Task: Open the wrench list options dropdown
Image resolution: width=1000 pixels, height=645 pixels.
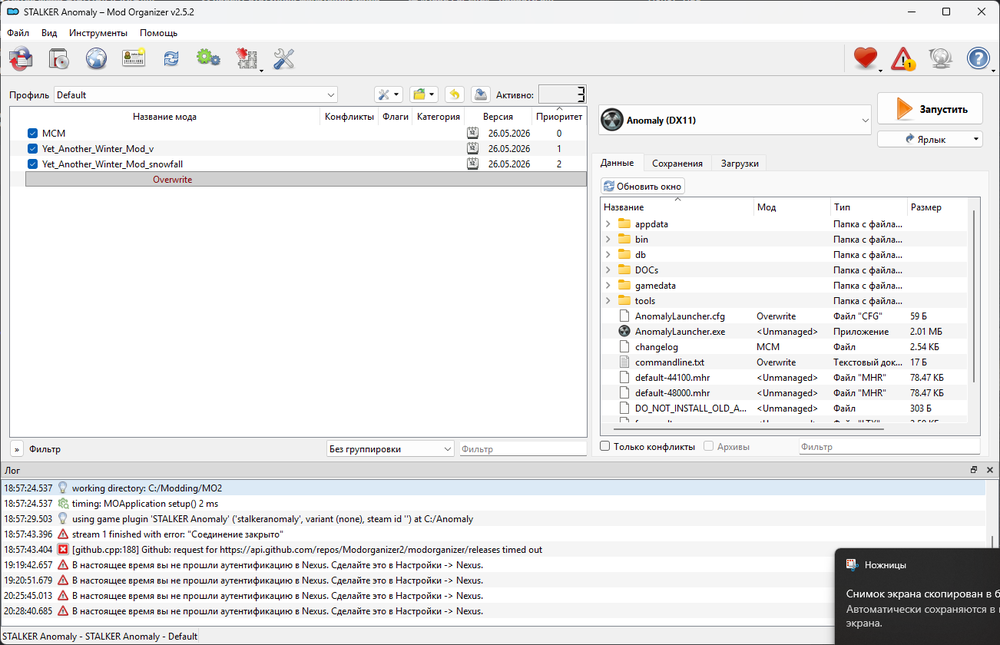Action: click(388, 94)
